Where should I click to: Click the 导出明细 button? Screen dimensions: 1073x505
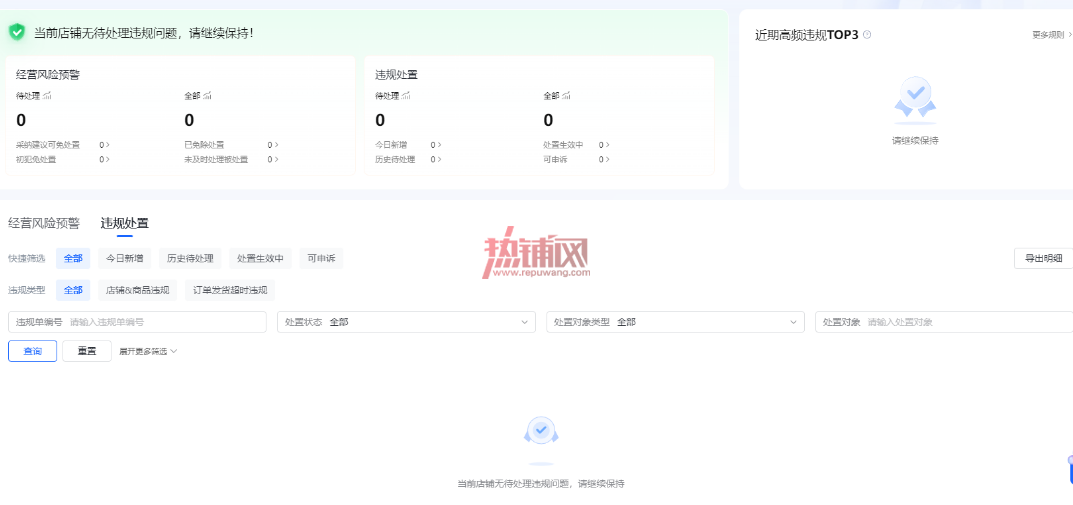[x=1043, y=259]
